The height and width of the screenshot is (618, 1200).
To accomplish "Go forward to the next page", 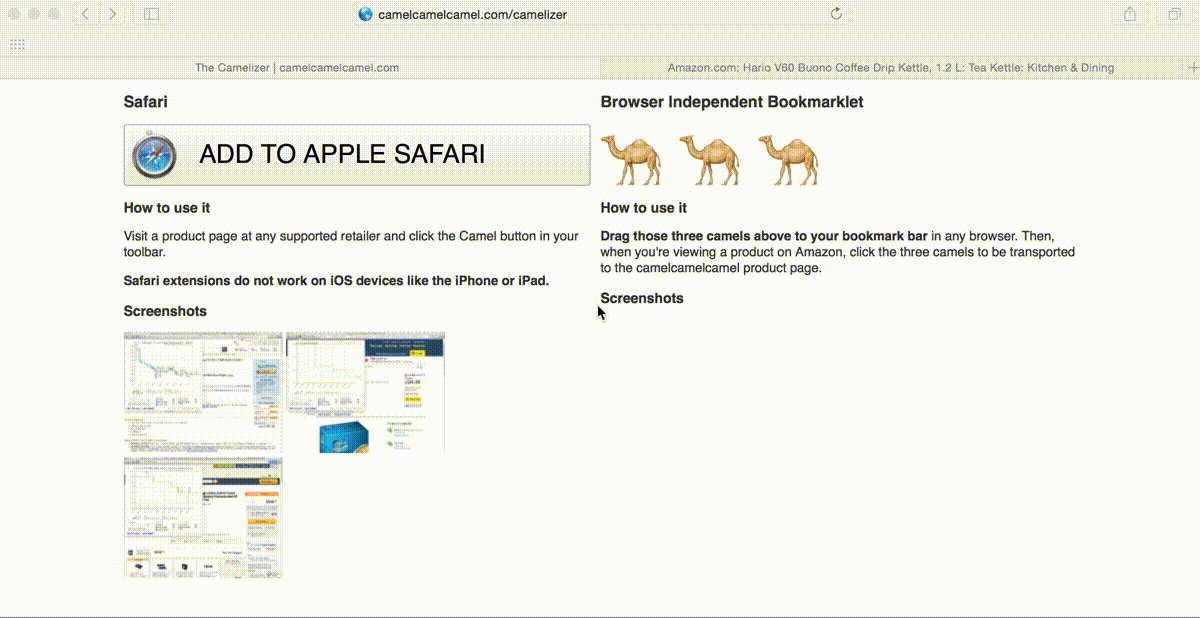I will pyautogui.click(x=112, y=14).
